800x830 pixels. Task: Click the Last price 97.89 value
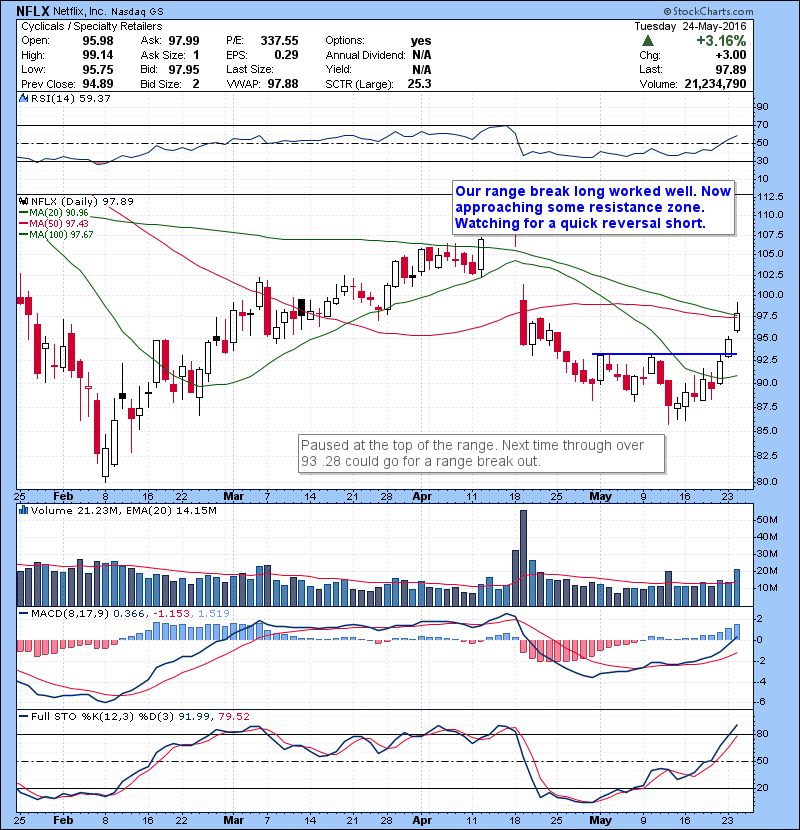(731, 69)
